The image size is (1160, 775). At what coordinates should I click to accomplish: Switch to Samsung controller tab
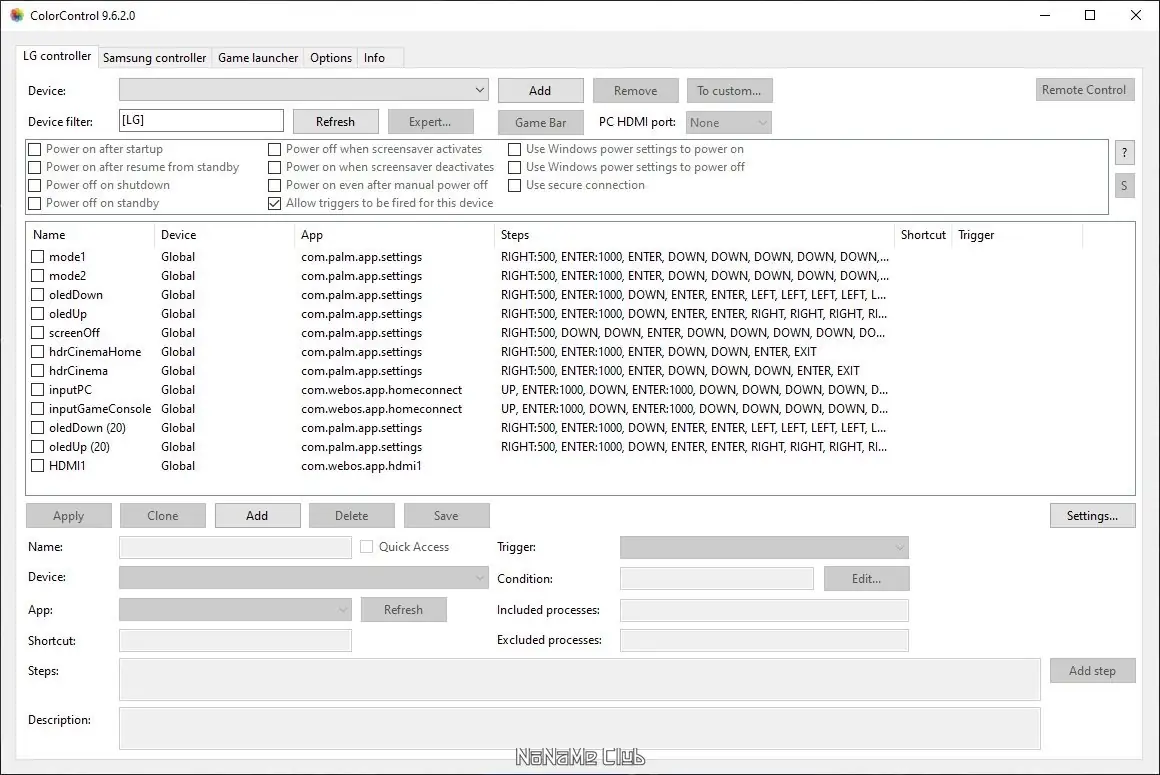(x=155, y=58)
